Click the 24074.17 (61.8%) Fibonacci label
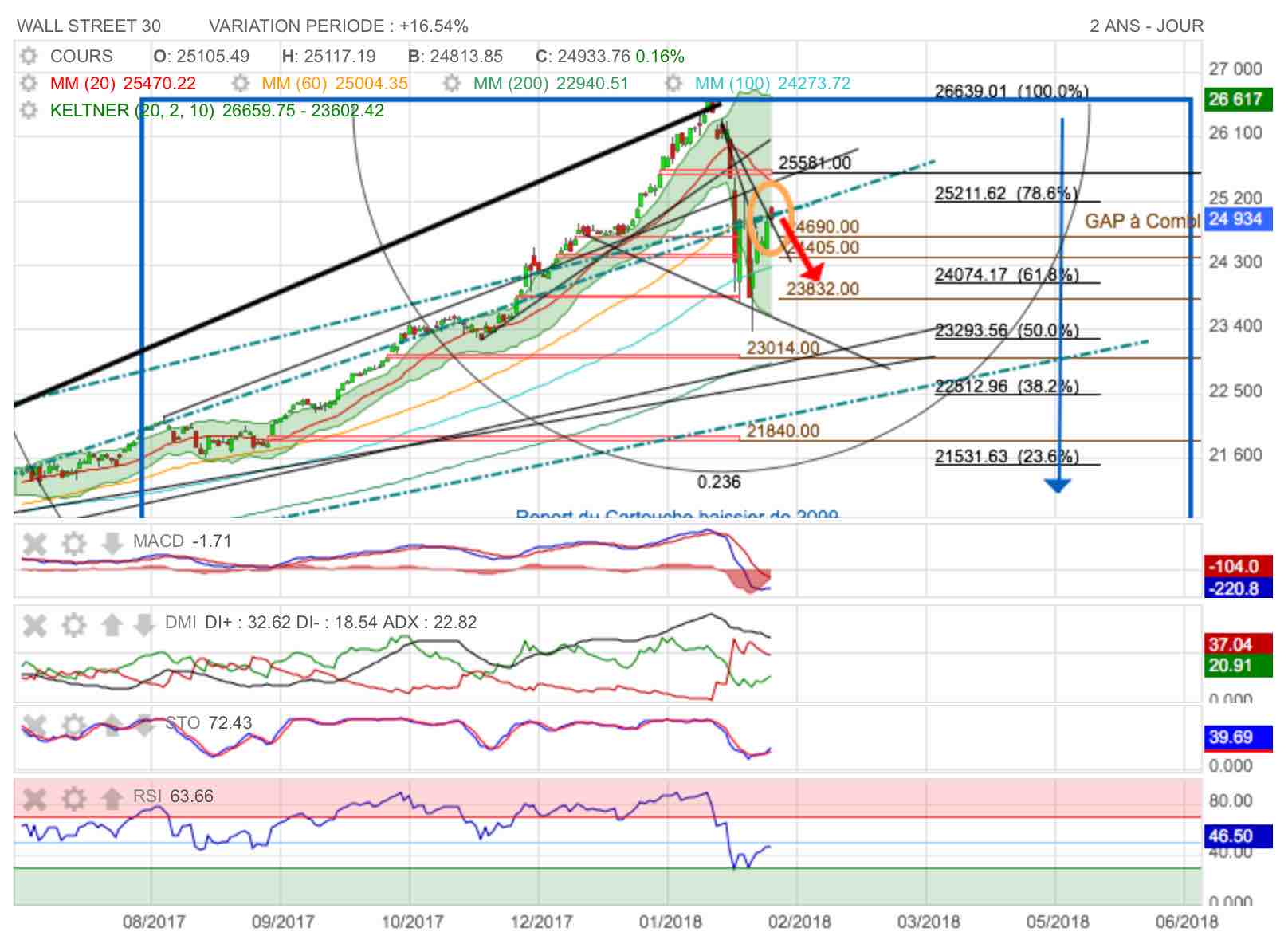Screen dimensions: 1288x936 click(x=1007, y=274)
